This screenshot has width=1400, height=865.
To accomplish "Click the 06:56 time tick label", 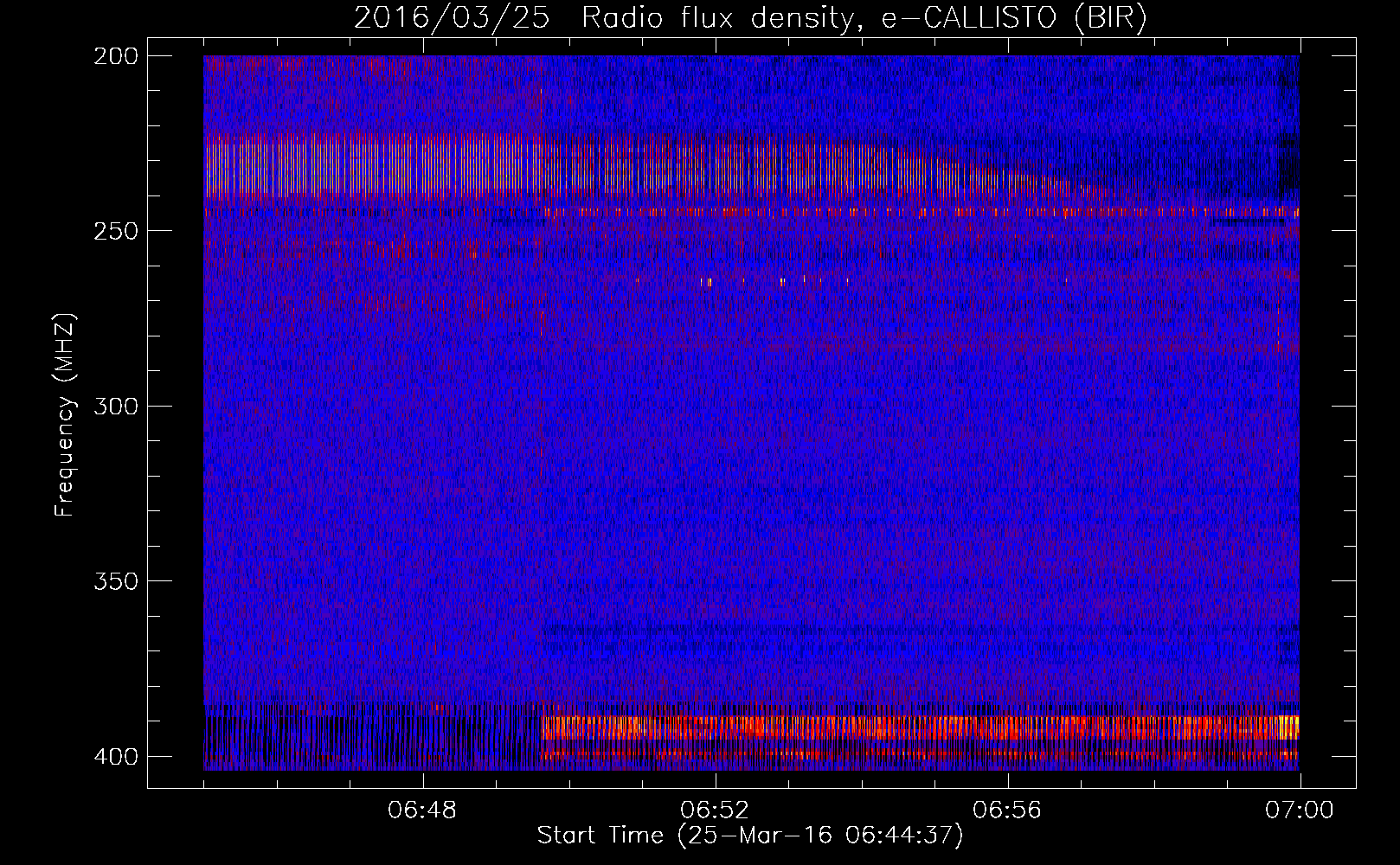I will pyautogui.click(x=1007, y=811).
